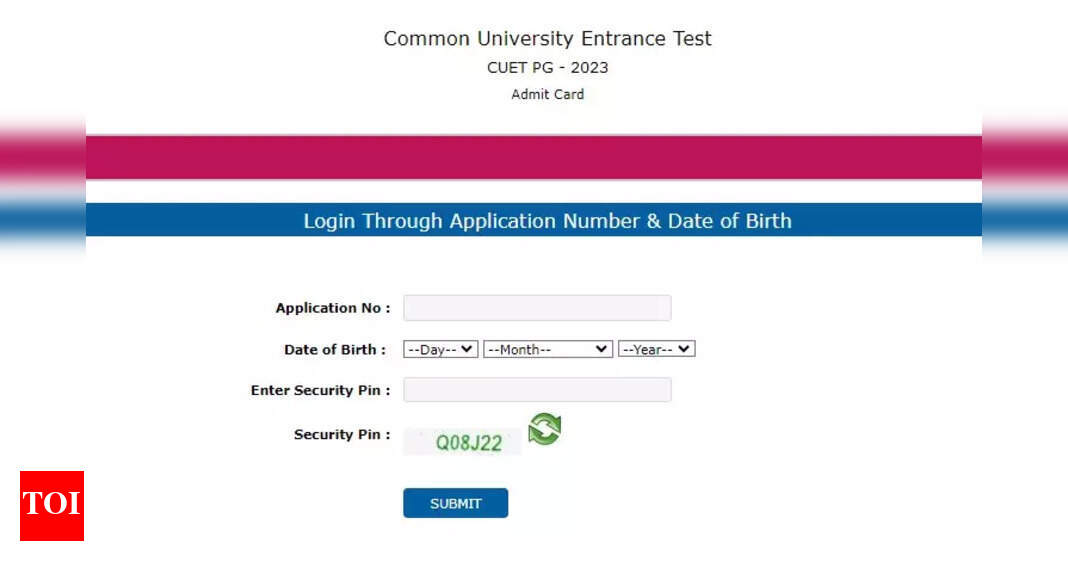1068x580 pixels.
Task: Click the Year dropdown arrow
Action: point(684,349)
